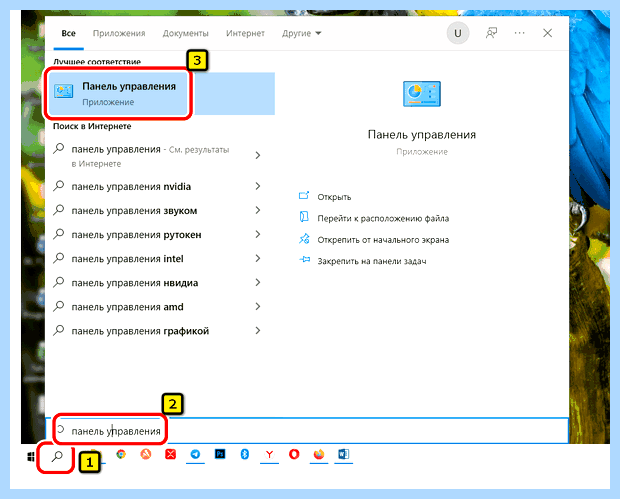Expand chevron for web results suggestion
The image size is (620, 499).
[258, 155]
